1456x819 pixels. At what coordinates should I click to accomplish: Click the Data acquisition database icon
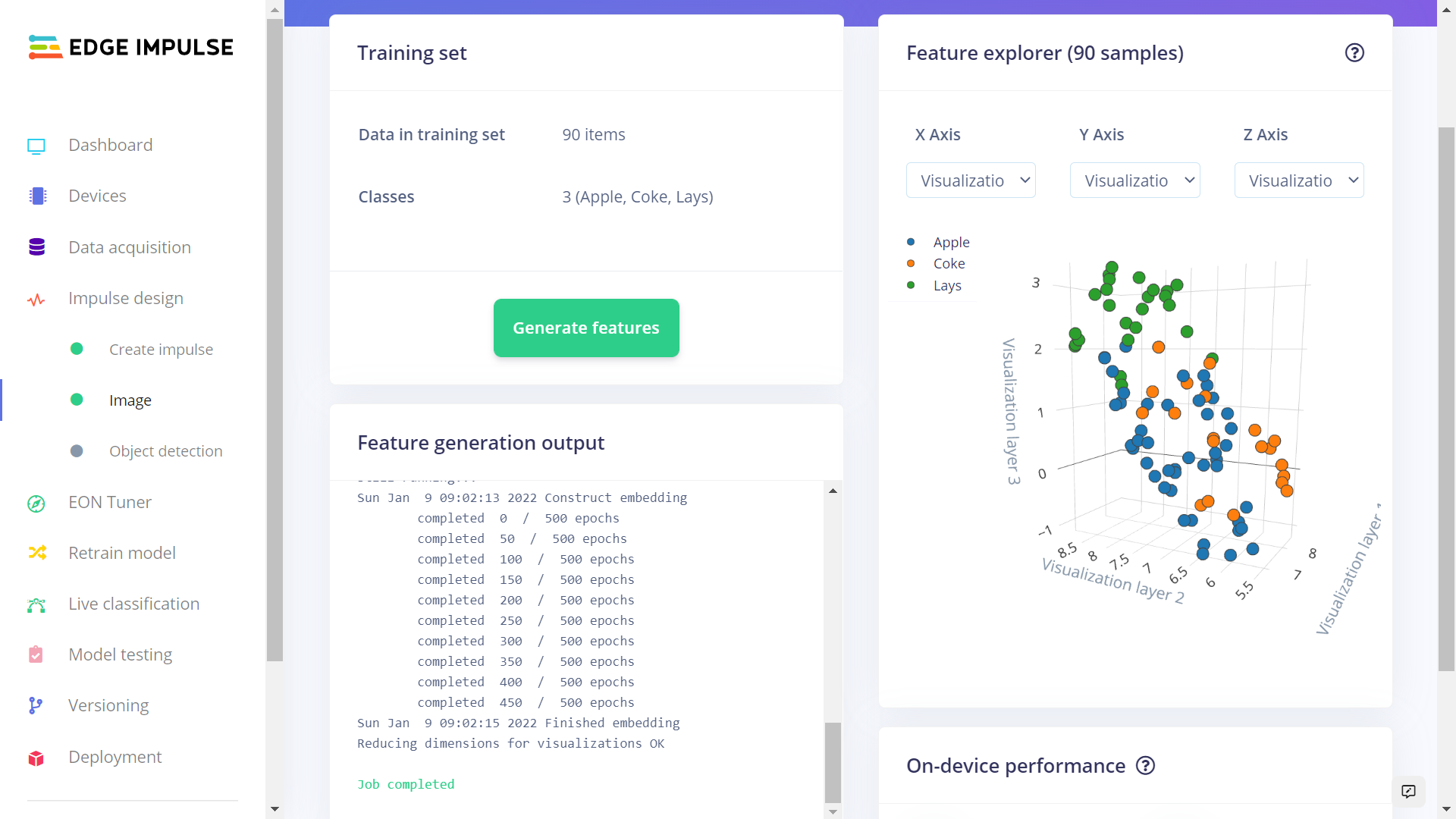point(36,247)
